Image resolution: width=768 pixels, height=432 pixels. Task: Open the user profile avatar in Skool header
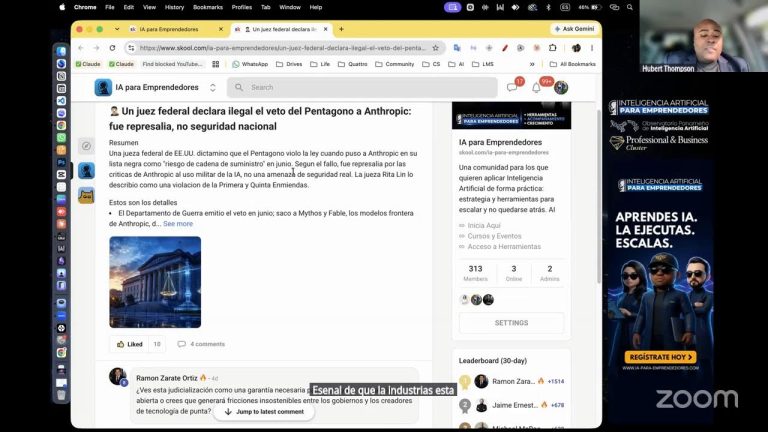point(561,88)
